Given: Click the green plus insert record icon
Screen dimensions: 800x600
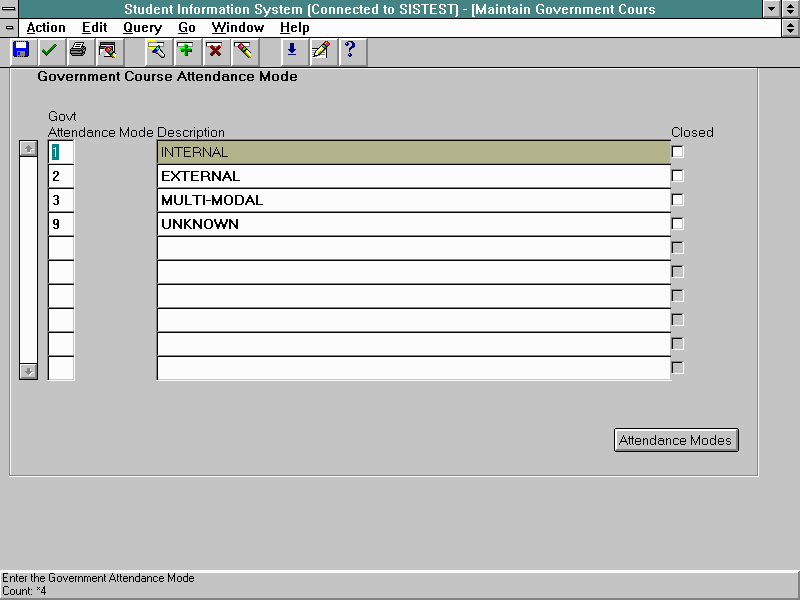Looking at the screenshot, I should coord(185,50).
